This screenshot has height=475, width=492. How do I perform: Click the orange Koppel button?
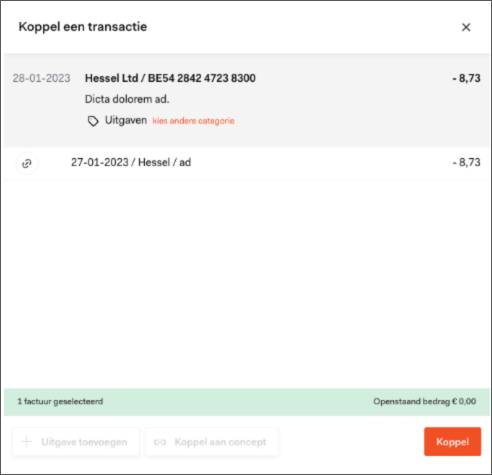(452, 441)
